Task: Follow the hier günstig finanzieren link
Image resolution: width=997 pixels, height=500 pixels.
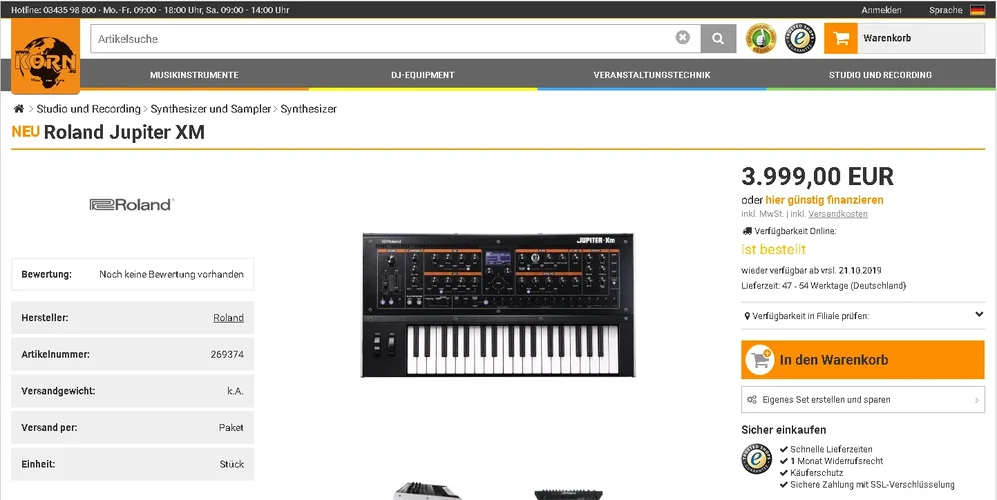Action: click(x=824, y=200)
